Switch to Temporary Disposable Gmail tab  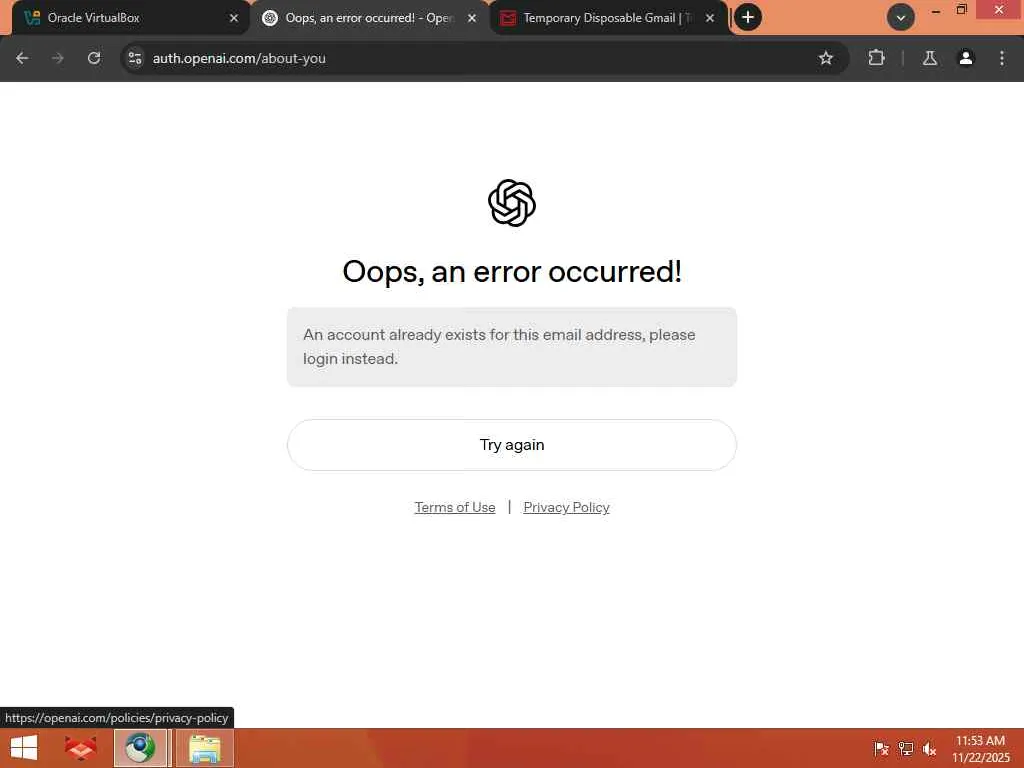point(607,18)
